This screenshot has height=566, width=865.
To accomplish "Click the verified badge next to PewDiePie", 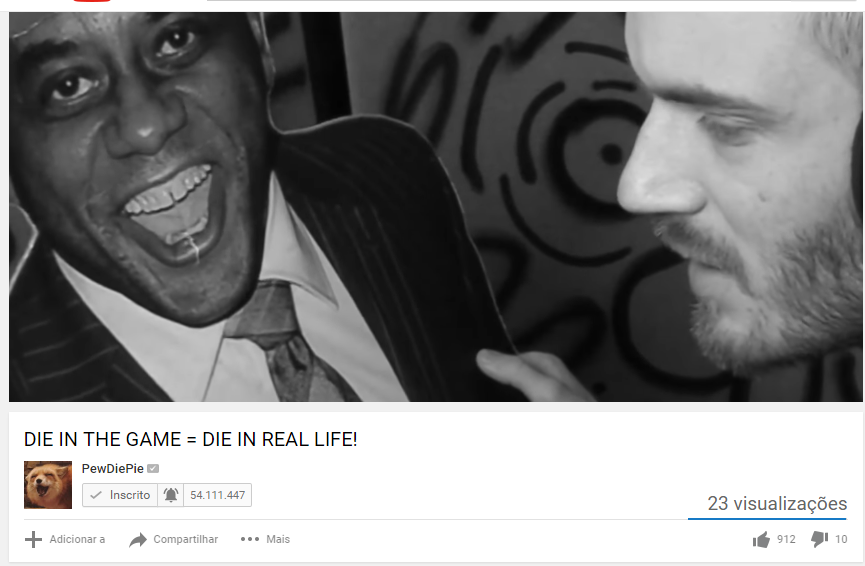I will pyautogui.click(x=153, y=468).
